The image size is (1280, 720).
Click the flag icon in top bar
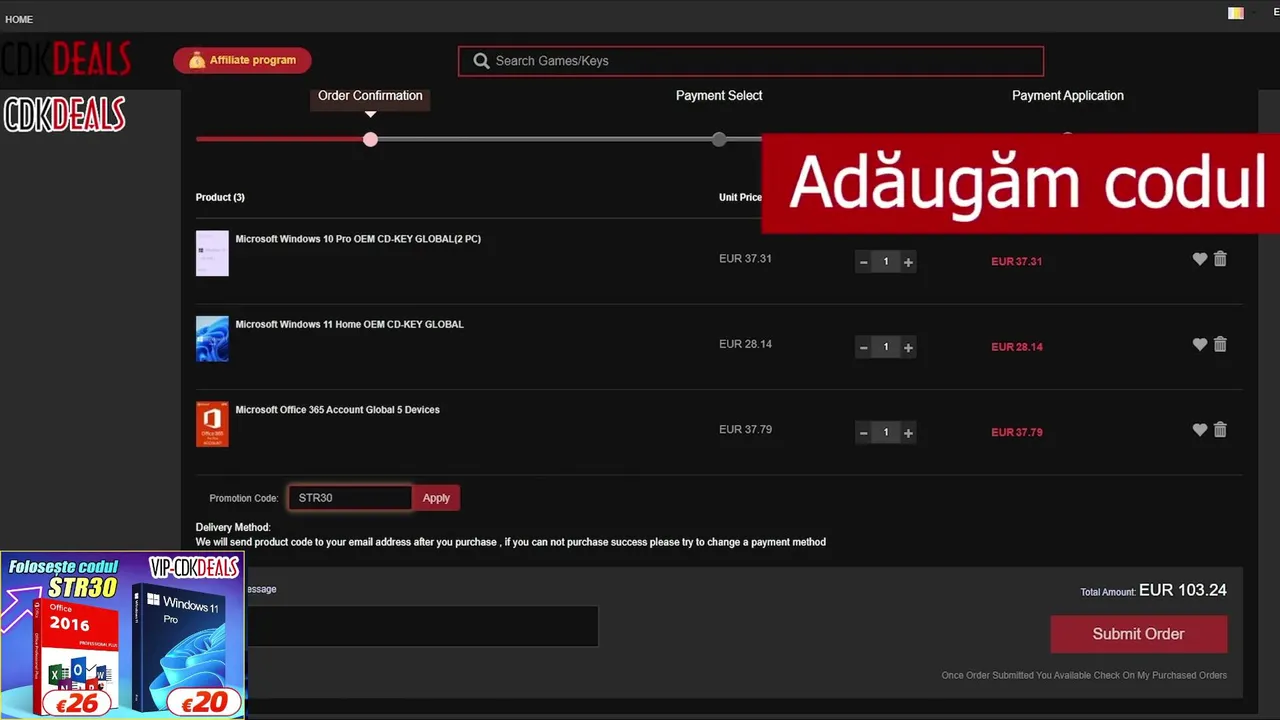click(x=1236, y=14)
